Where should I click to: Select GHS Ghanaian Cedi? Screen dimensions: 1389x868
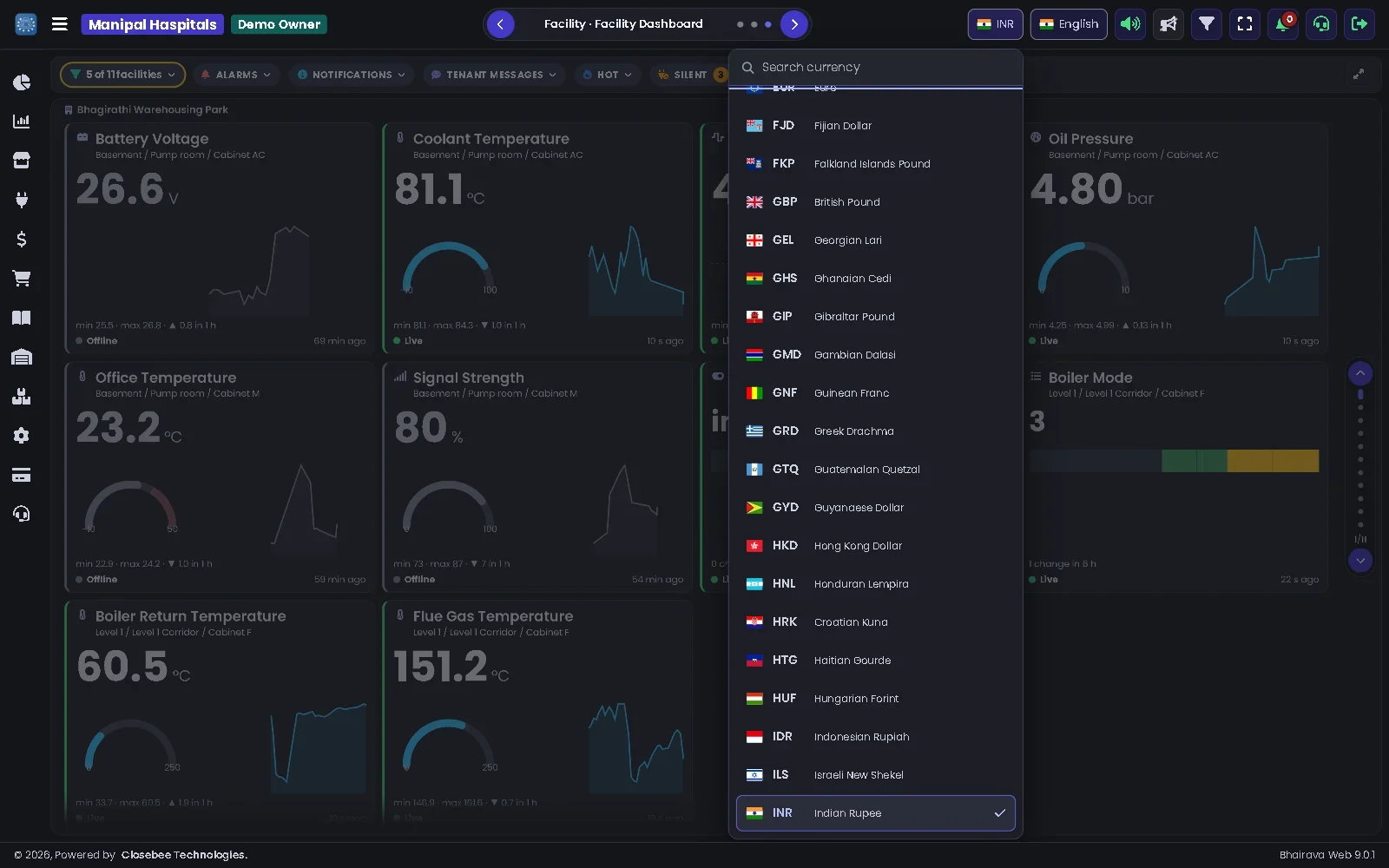tap(876, 279)
